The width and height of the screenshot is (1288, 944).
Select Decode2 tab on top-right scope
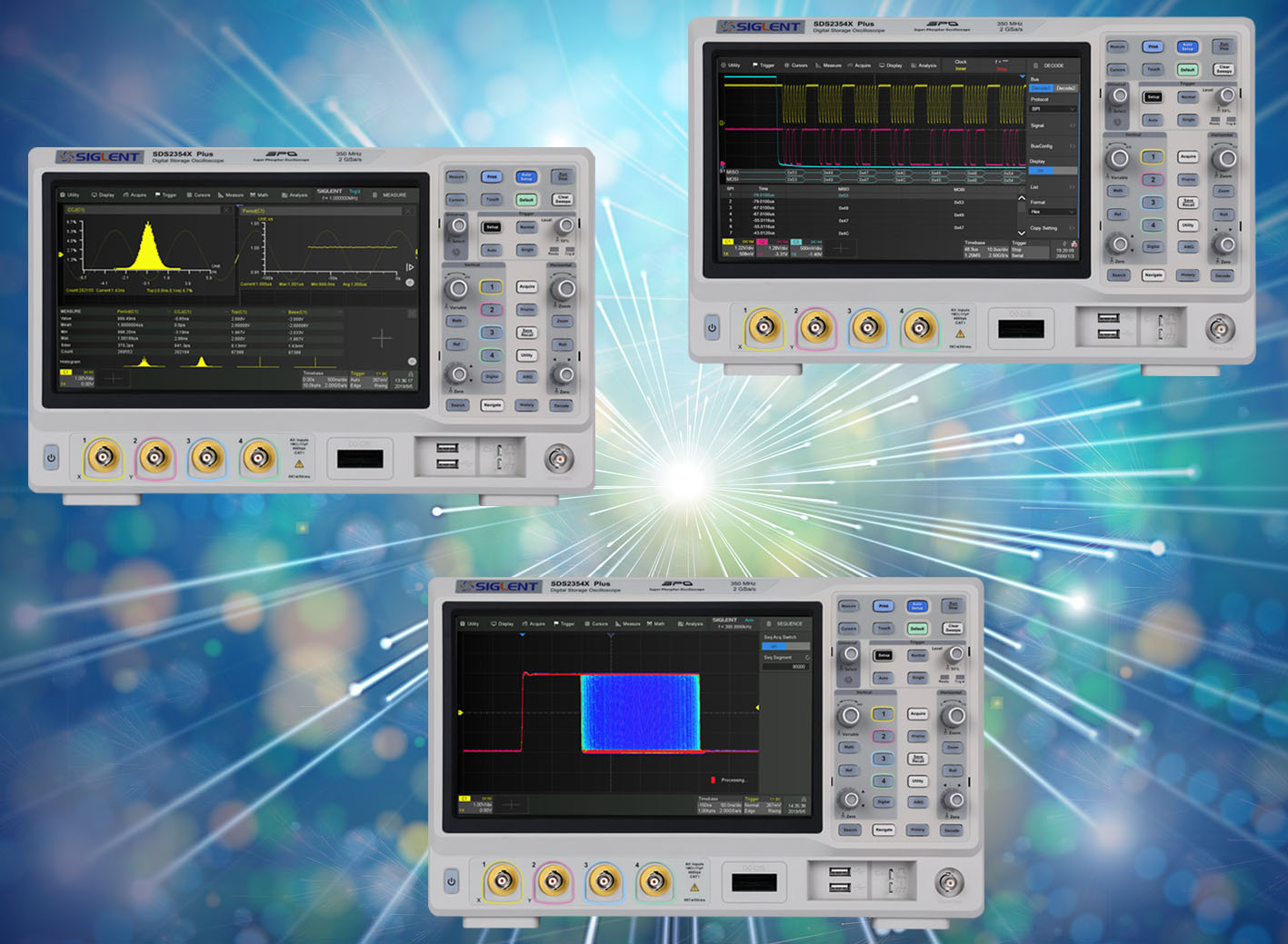[x=1066, y=88]
